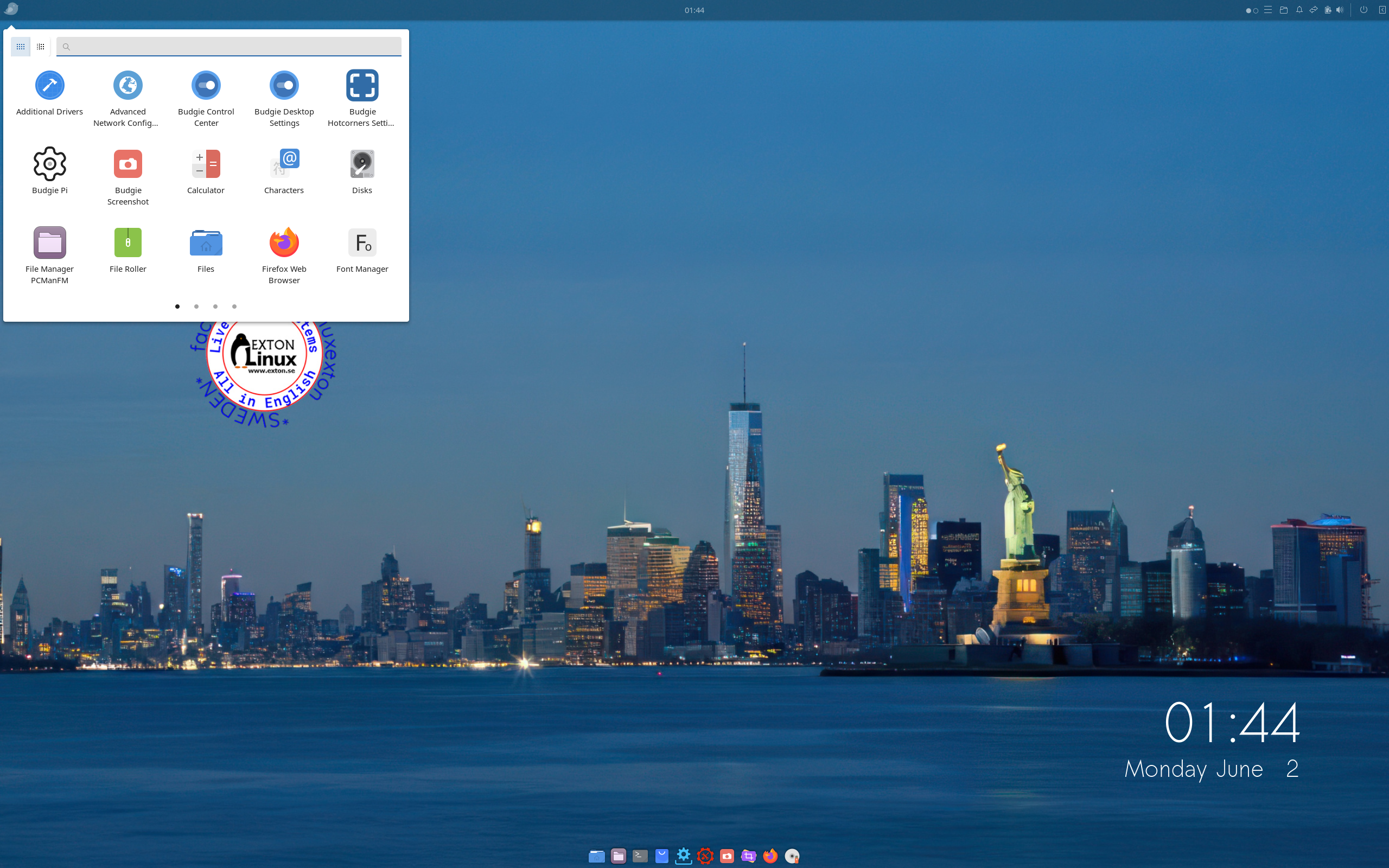Open Budgie Hotcorners Settings
Screen dimensions: 1389x868
point(362,99)
